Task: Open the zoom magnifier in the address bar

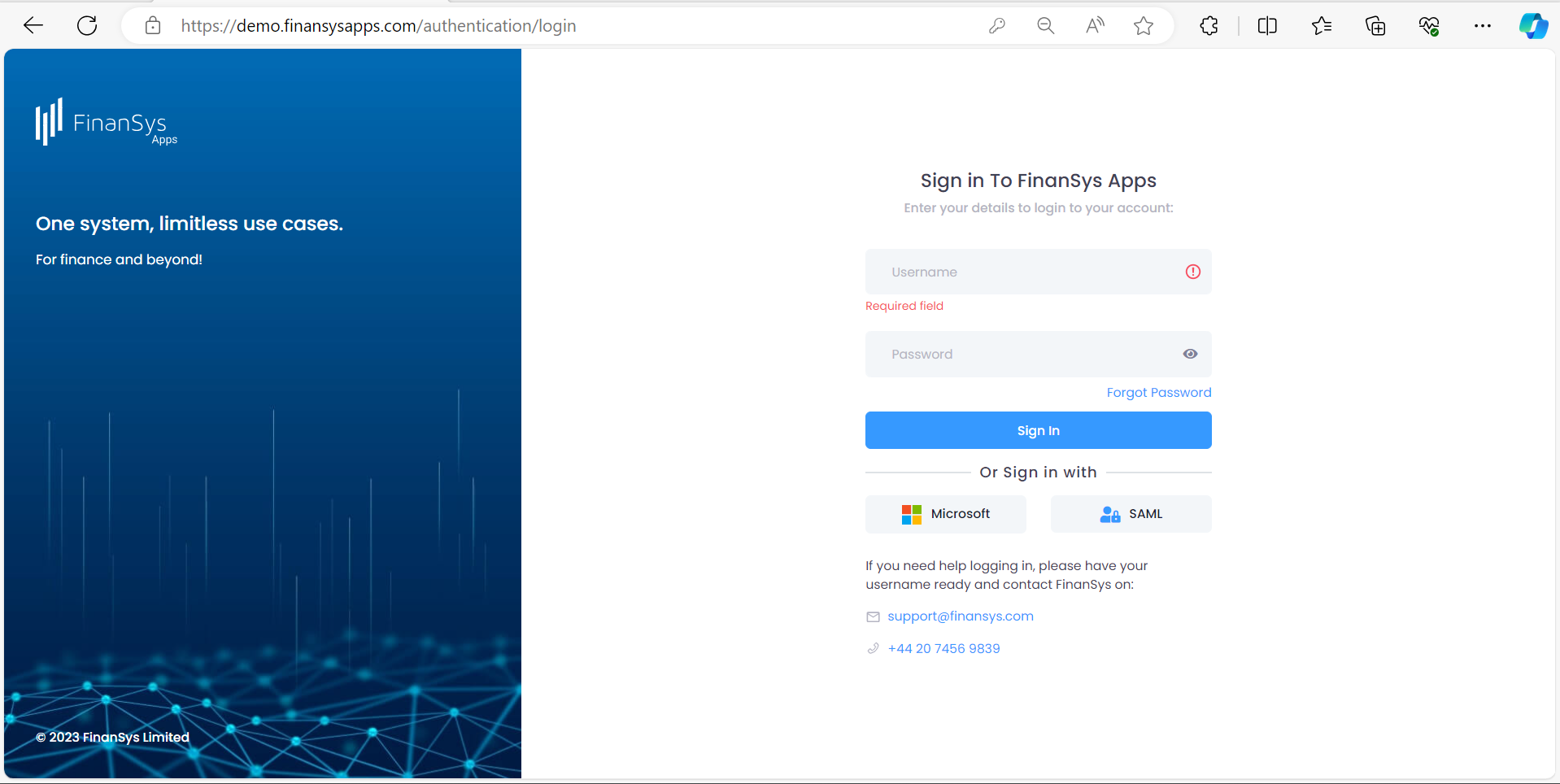Action: 1046,26
